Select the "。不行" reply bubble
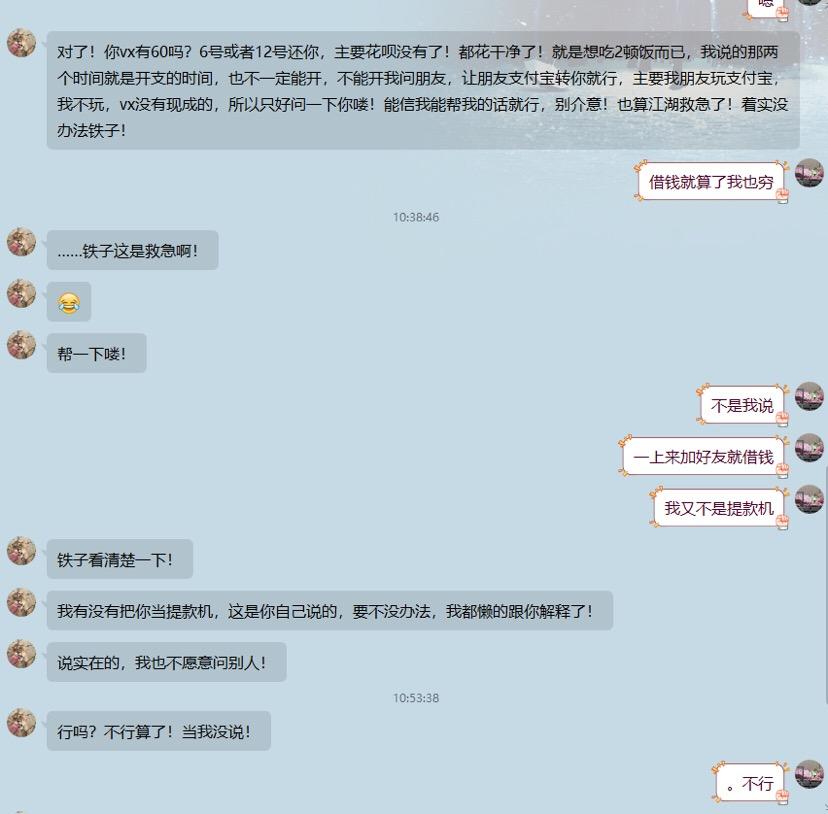 pos(750,783)
